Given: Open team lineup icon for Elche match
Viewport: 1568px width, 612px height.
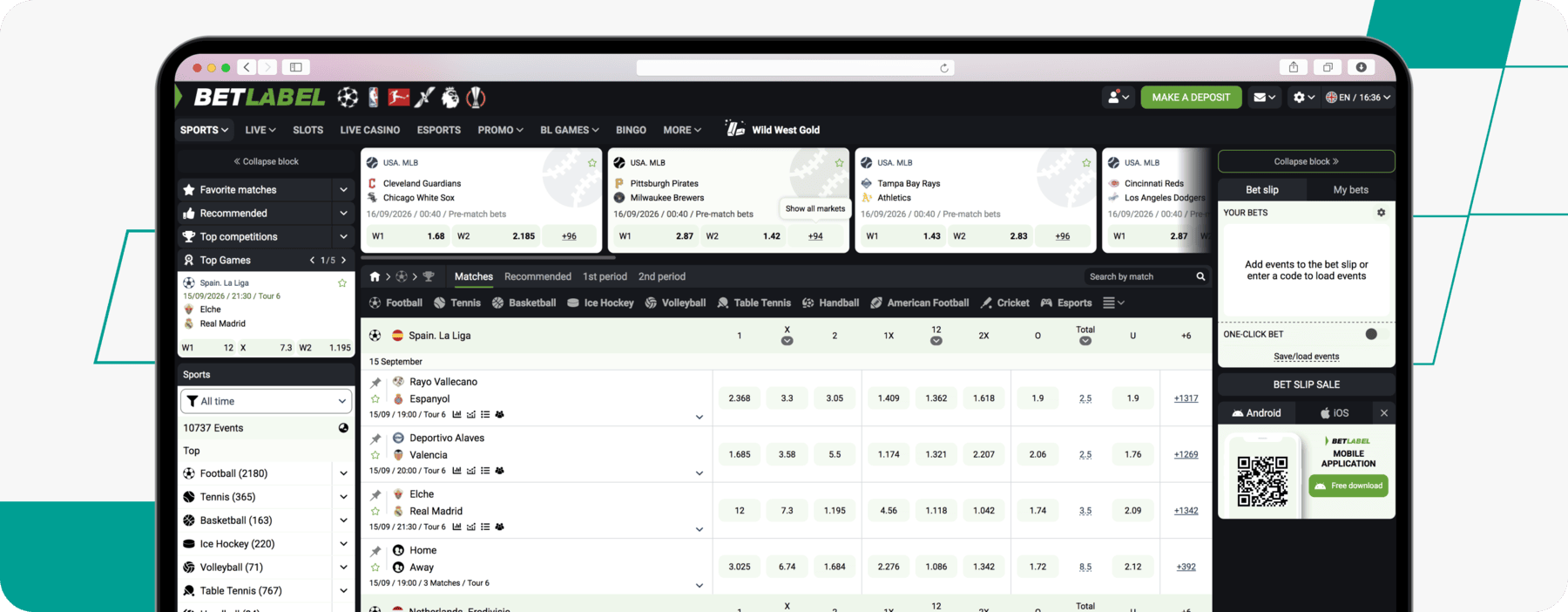Looking at the screenshot, I should click(x=500, y=527).
